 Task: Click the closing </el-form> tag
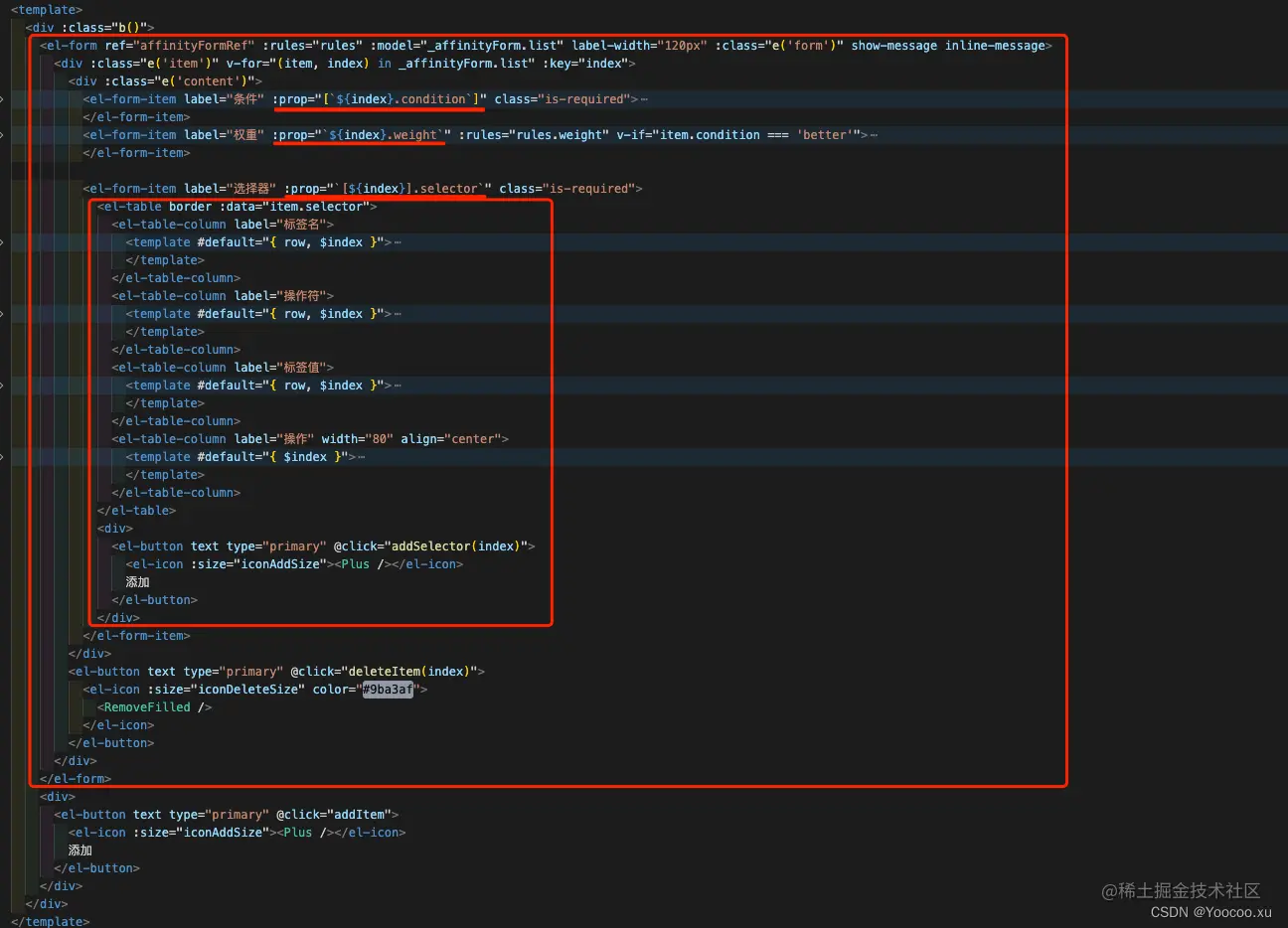tap(76, 779)
